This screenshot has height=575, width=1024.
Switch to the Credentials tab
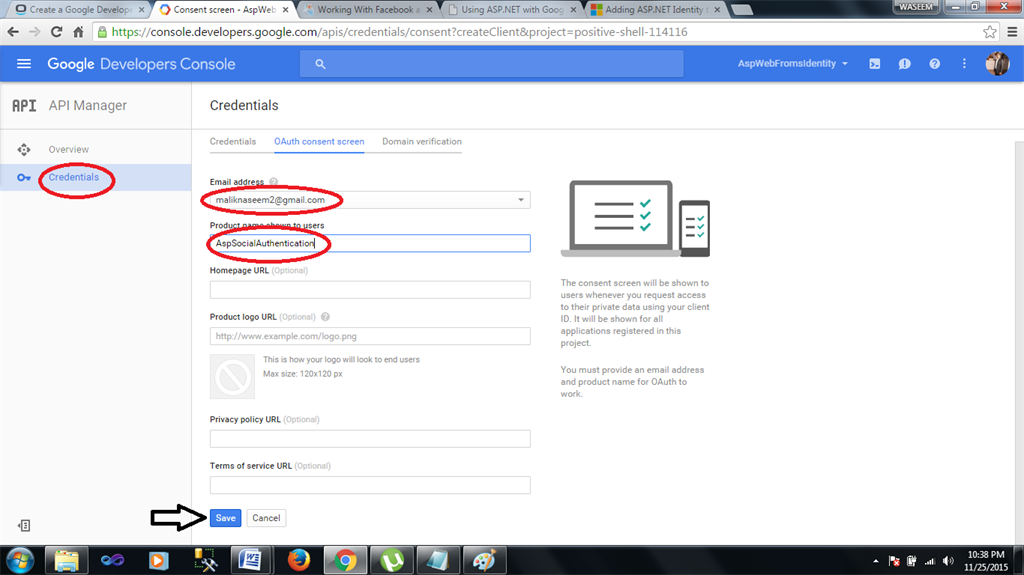pos(232,141)
